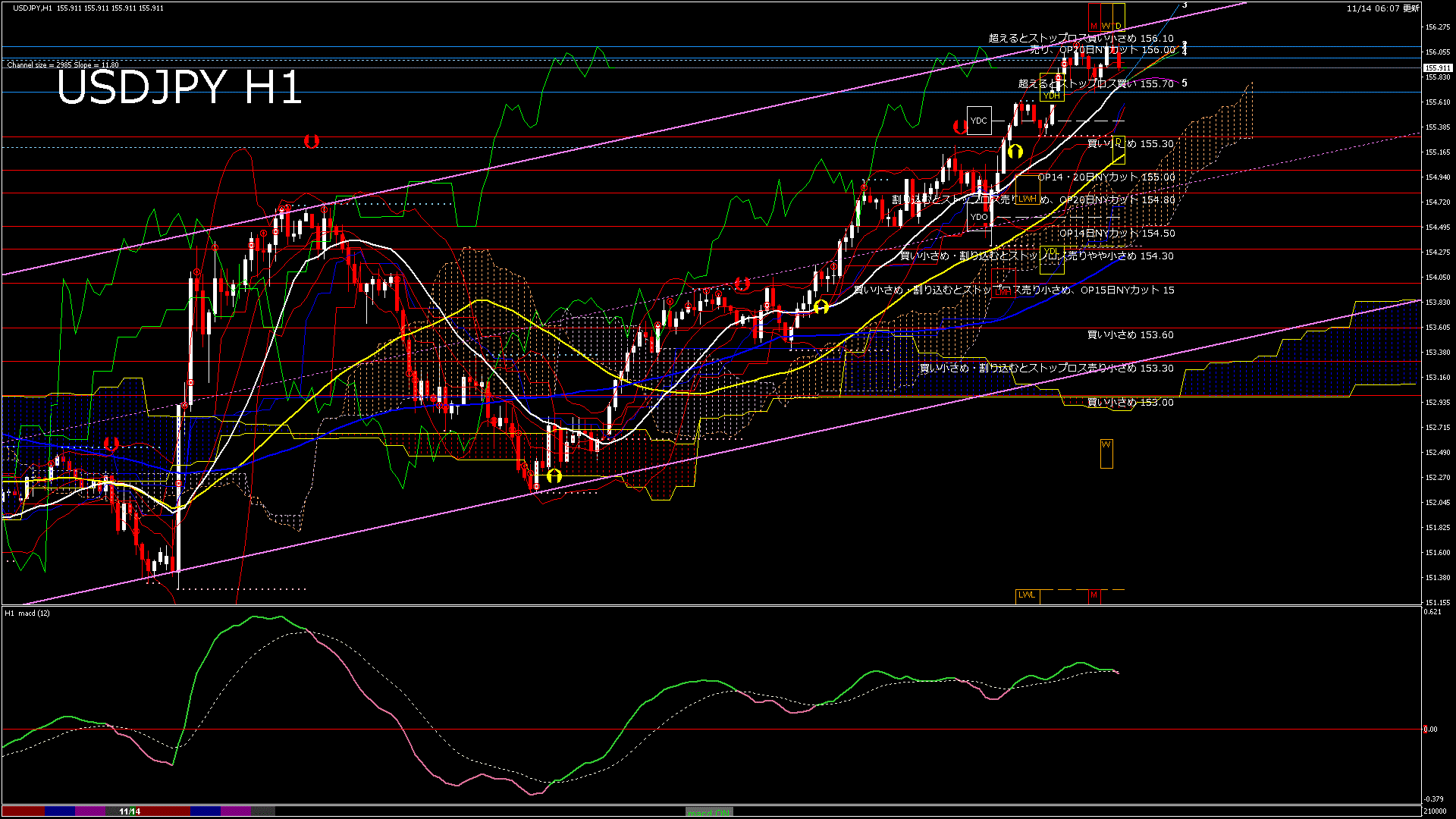
Task: Click the 'H1 macd (12)' indicator label
Action: (x=27, y=613)
